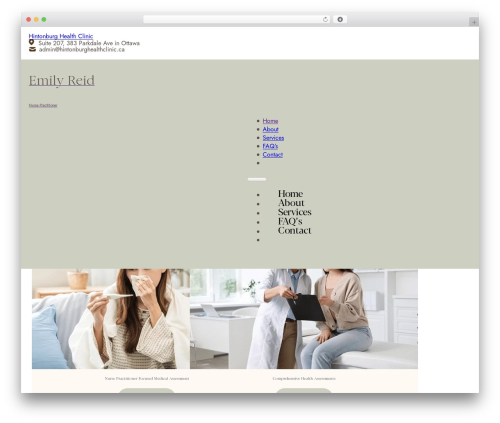500x423 pixels.
Task: Click the map pin location icon
Action: tap(31, 42)
